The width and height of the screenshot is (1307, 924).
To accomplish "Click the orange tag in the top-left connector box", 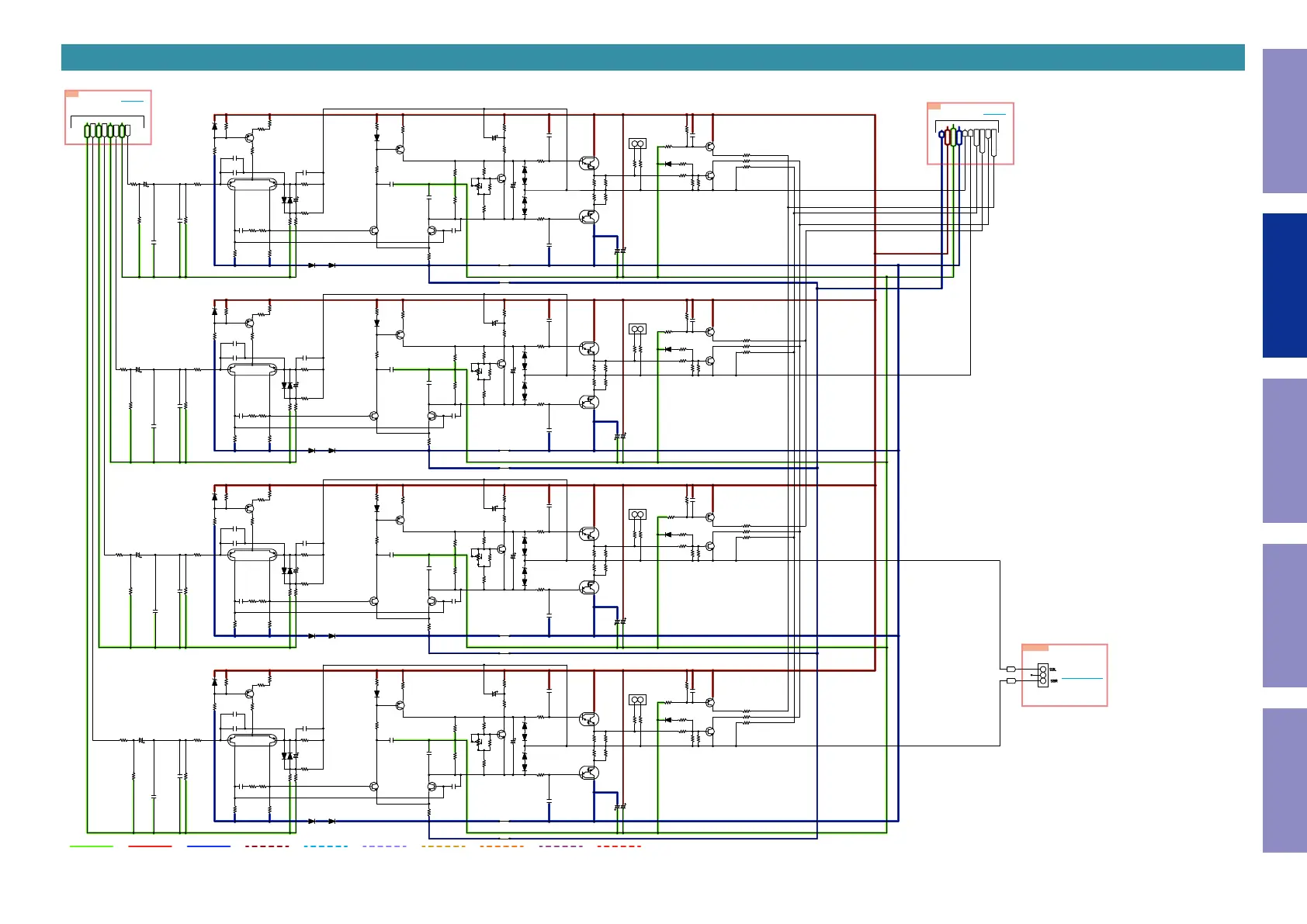I will click(x=72, y=94).
